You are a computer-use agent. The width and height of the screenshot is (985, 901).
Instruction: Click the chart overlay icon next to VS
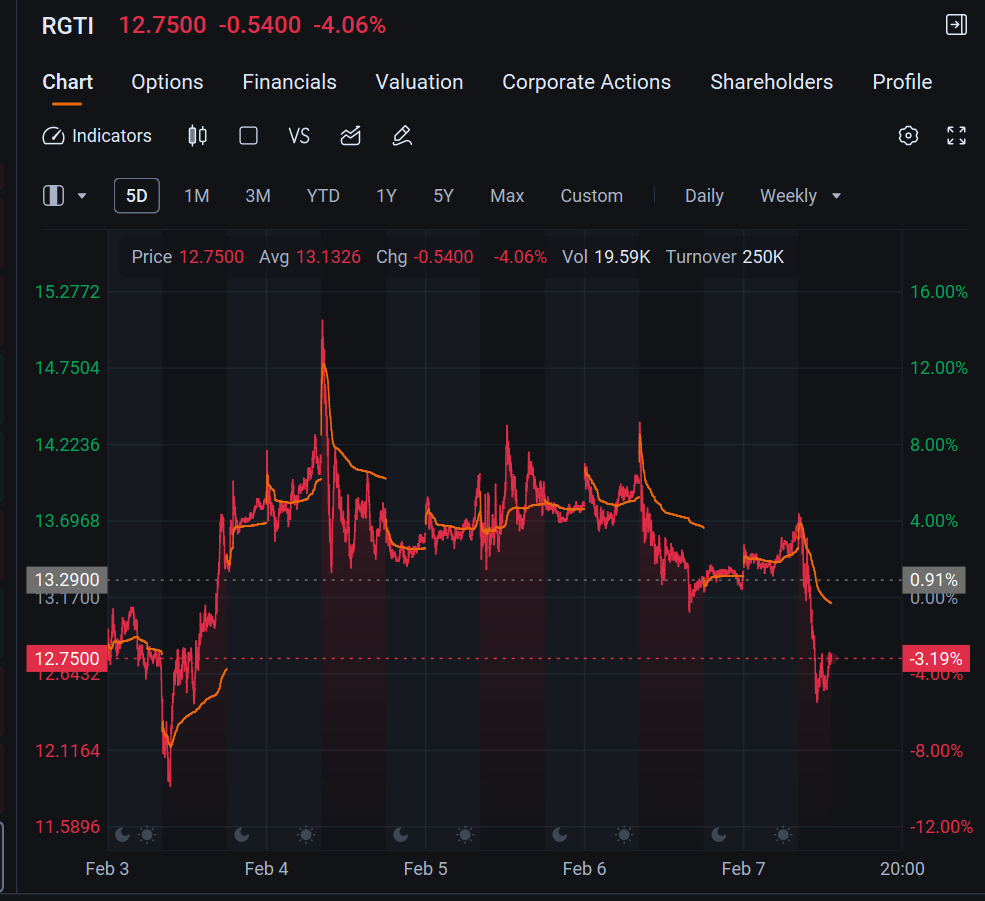coord(351,136)
